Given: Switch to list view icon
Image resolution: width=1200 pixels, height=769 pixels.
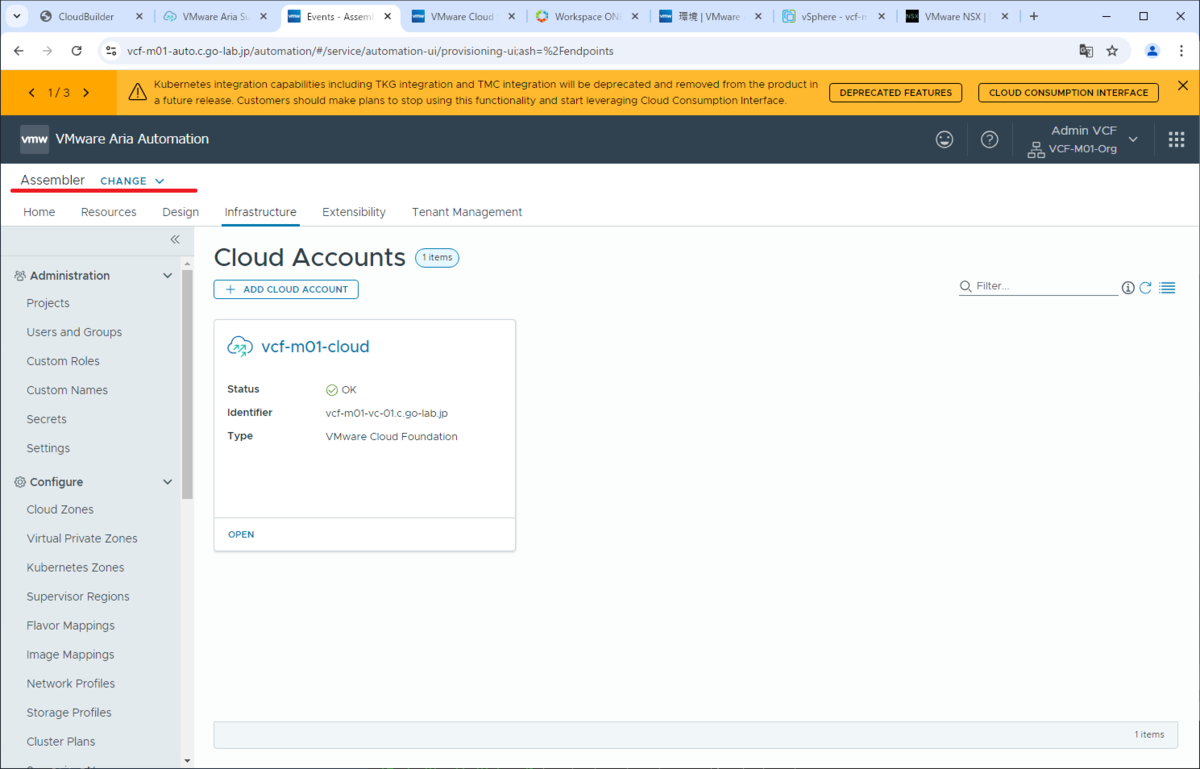Looking at the screenshot, I should tap(1167, 287).
